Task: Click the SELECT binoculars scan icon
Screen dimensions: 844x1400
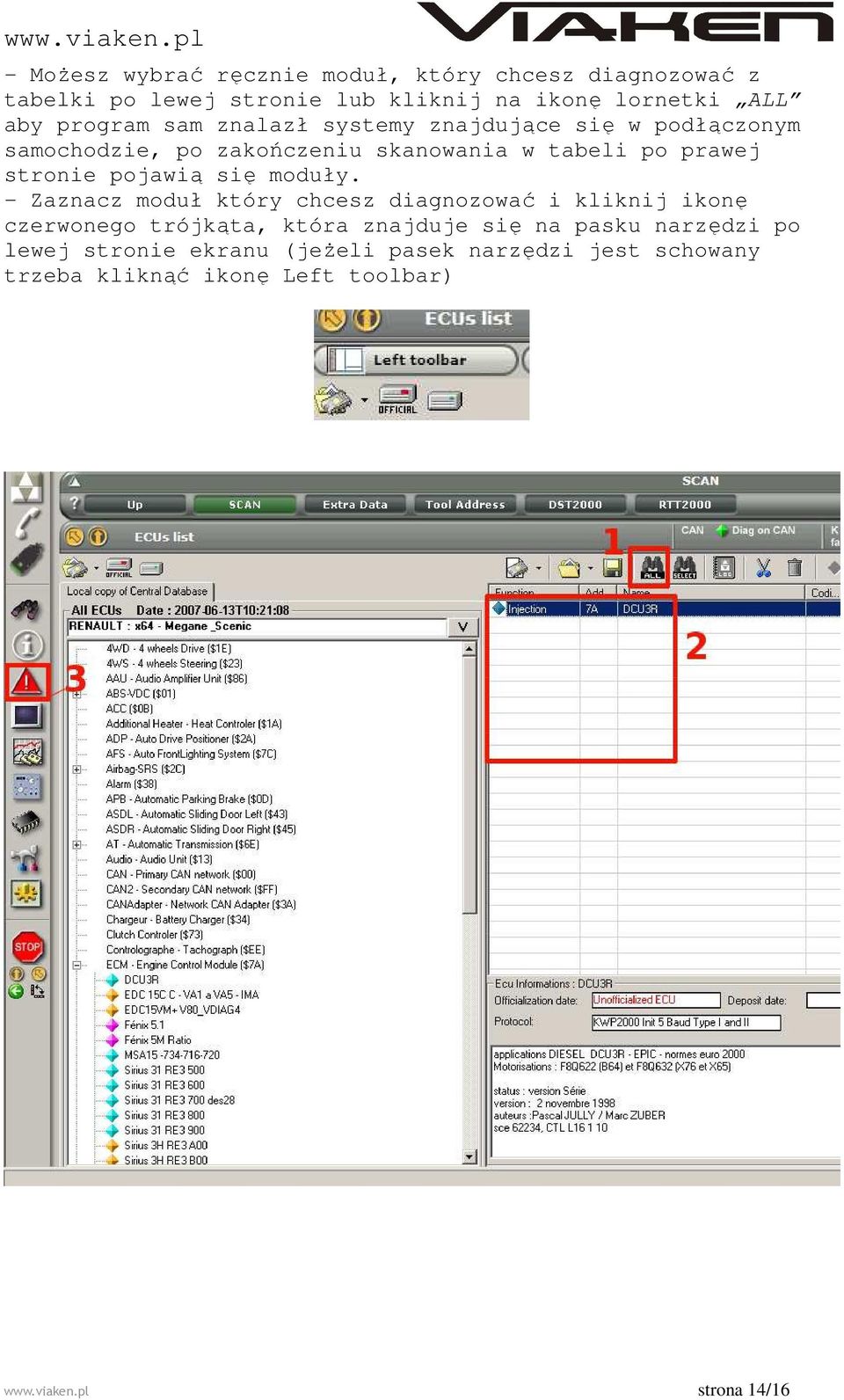Action: (x=685, y=568)
